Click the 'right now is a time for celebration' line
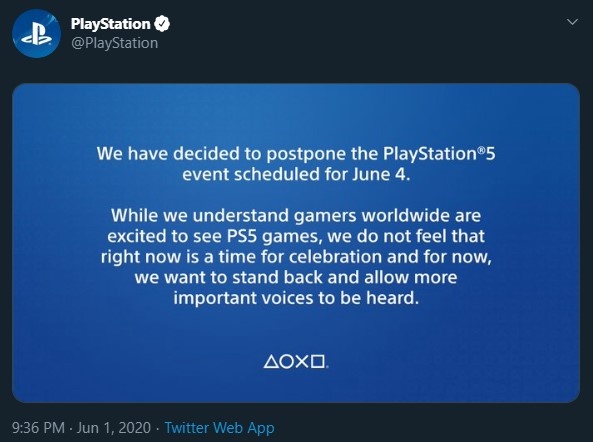This screenshot has height=442, width=593. pos(296,257)
